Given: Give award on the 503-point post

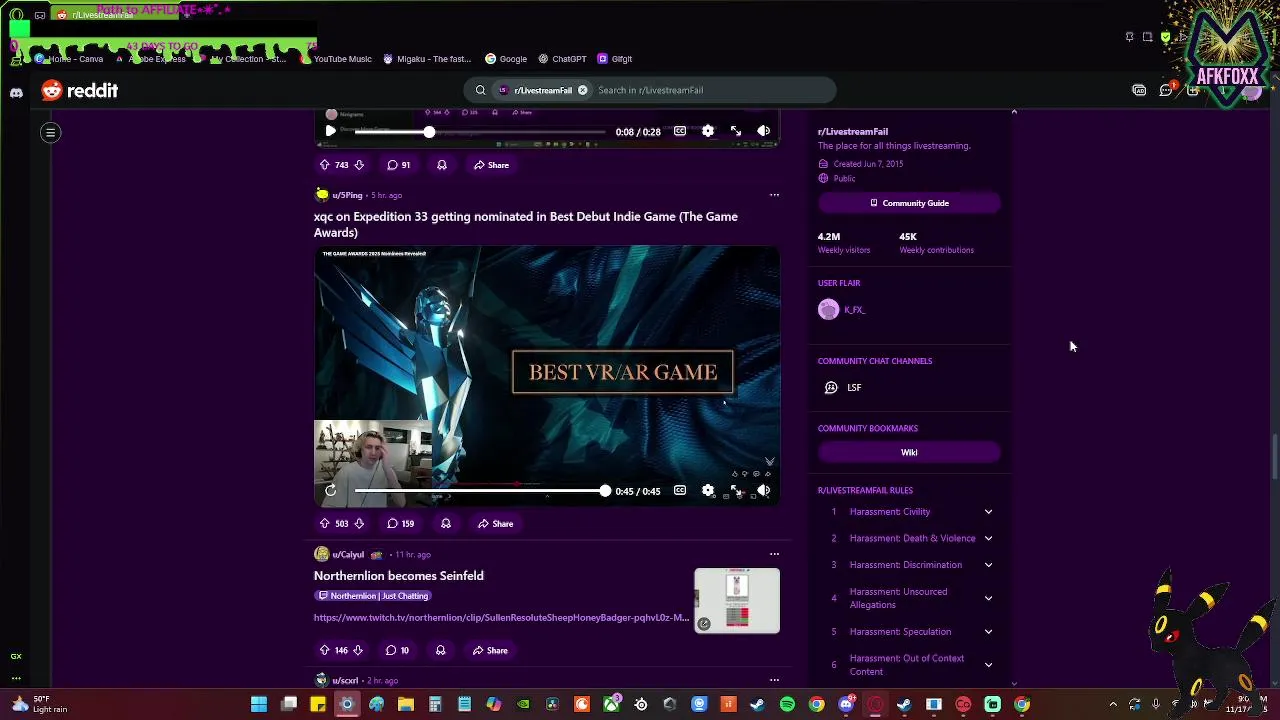Looking at the screenshot, I should pos(446,523).
